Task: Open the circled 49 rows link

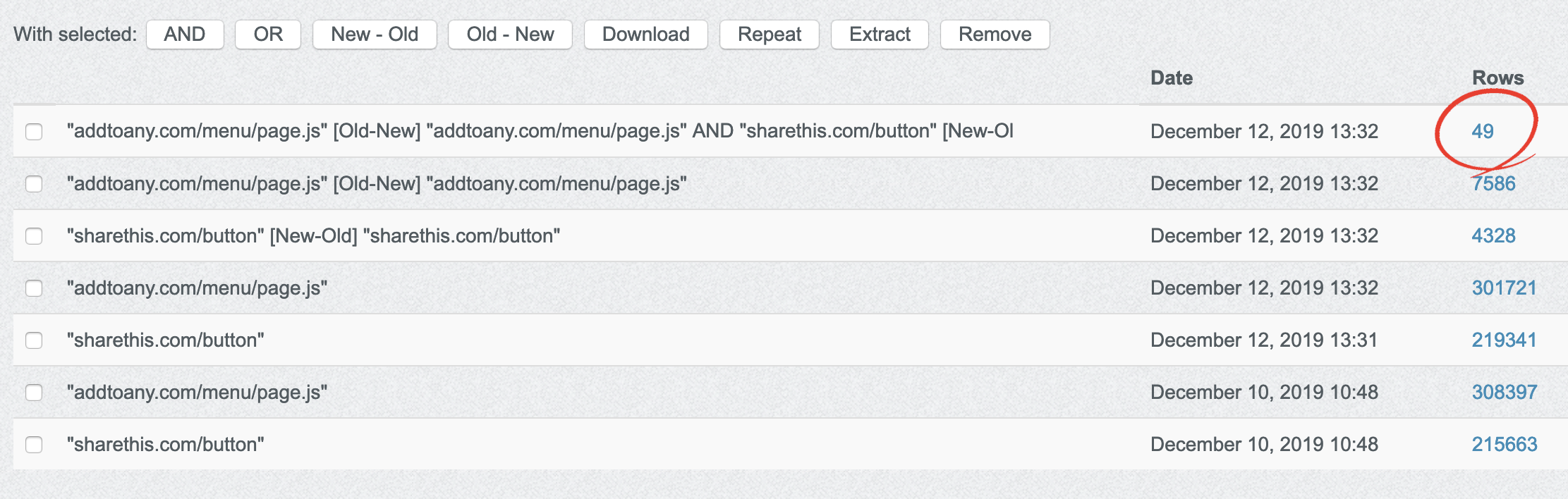Action: (1482, 131)
